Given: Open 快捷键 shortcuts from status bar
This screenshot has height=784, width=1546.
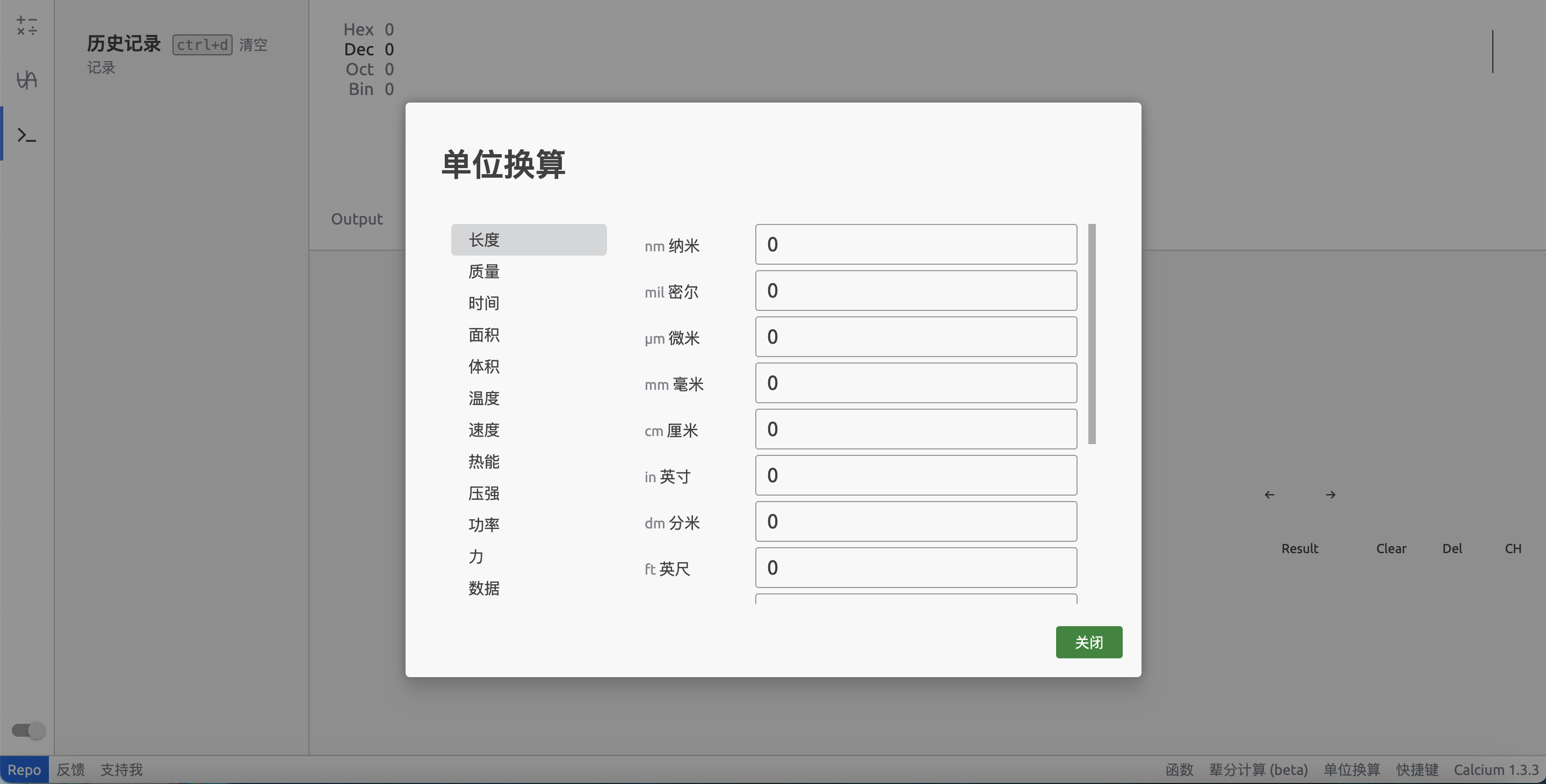Looking at the screenshot, I should tap(1417, 770).
